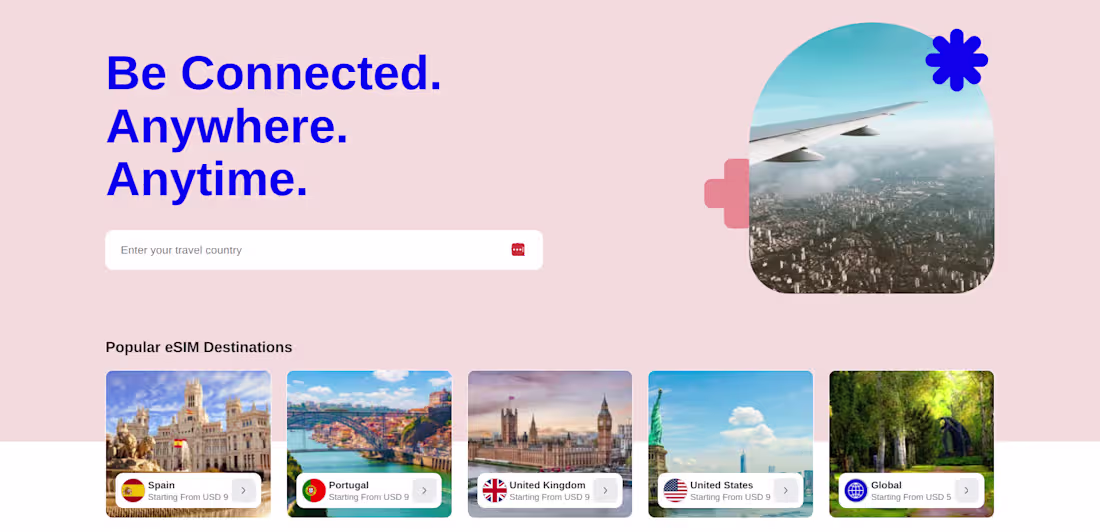Click the Spain flag icon

tap(133, 491)
